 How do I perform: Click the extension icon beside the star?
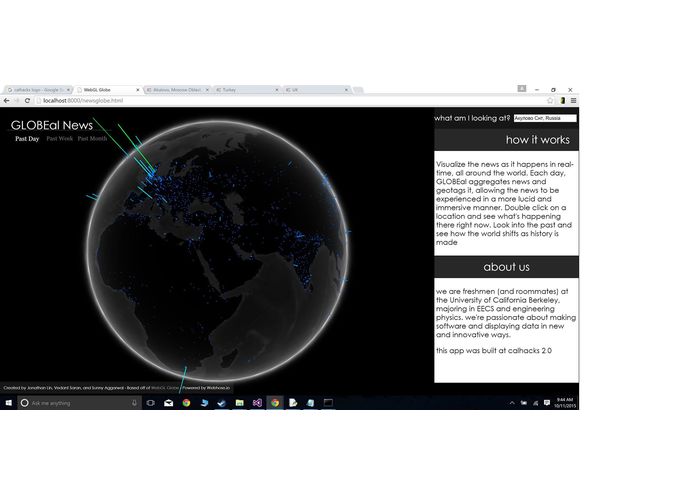[x=562, y=101]
